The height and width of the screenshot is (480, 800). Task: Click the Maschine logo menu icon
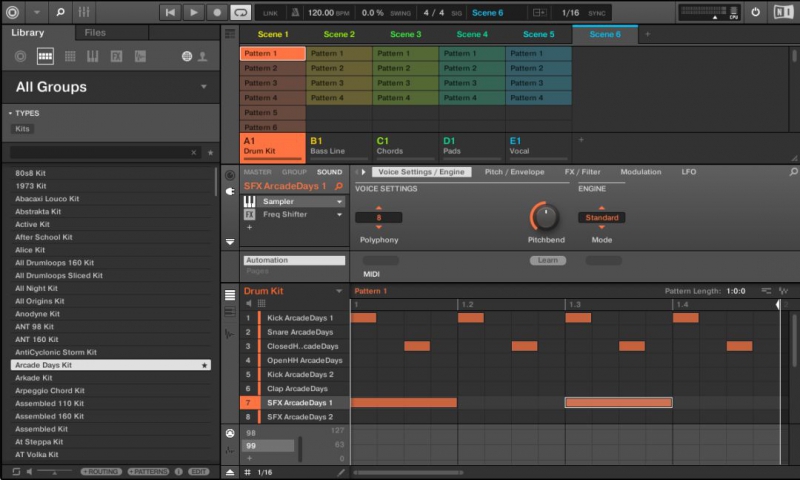12,12
